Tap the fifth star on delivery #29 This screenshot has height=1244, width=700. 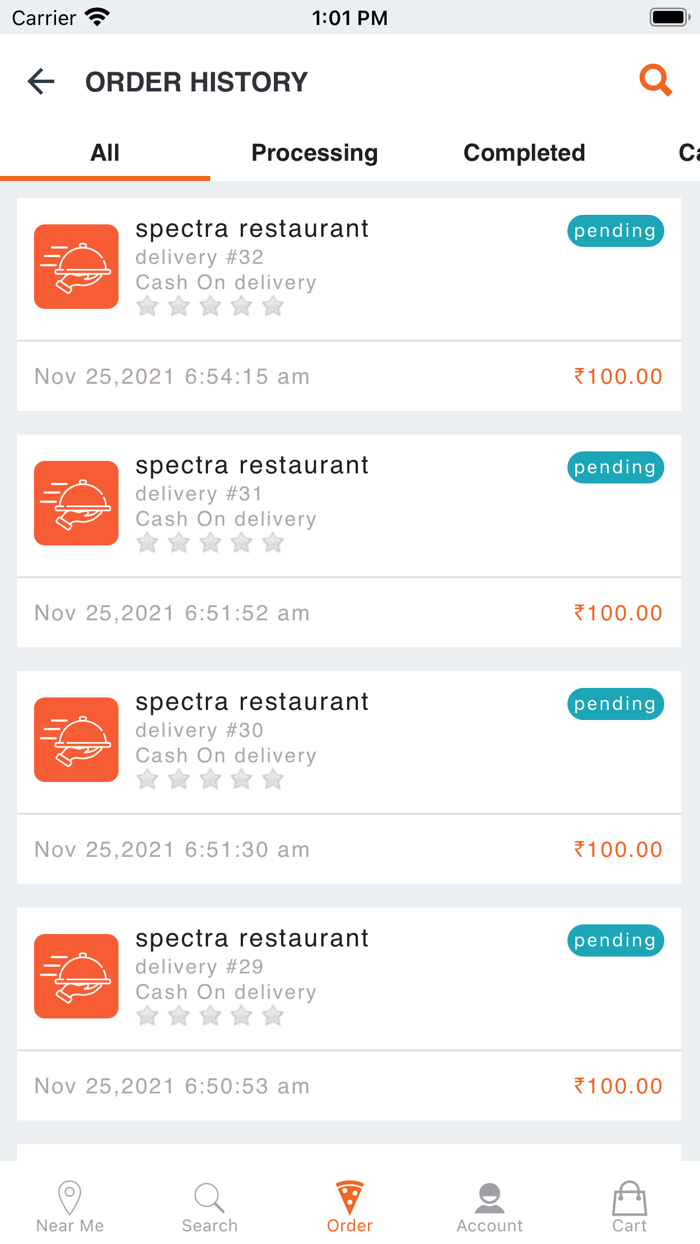pyautogui.click(x=272, y=1015)
